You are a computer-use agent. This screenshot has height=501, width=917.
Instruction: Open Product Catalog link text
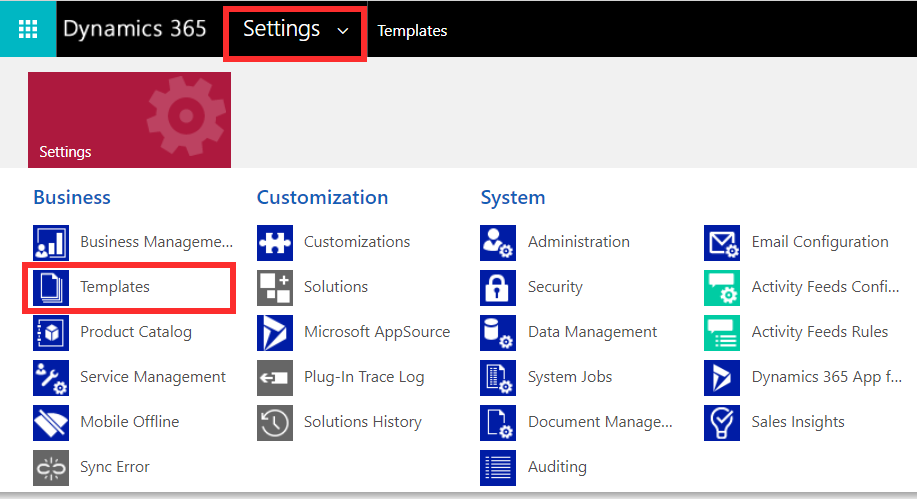[x=136, y=331]
